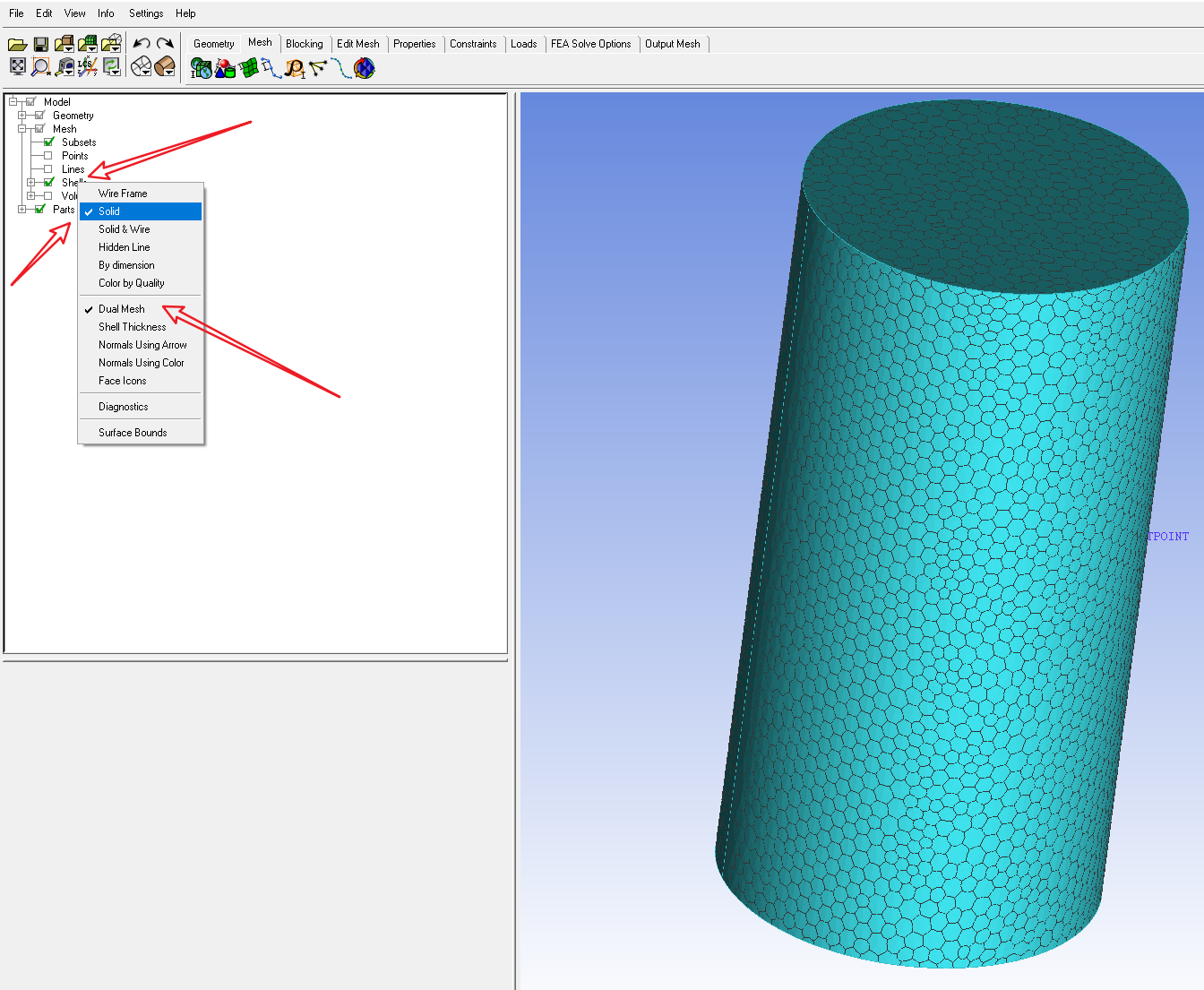
Task: Enable the Lines checkbox in Mesh tree
Action: point(48,169)
